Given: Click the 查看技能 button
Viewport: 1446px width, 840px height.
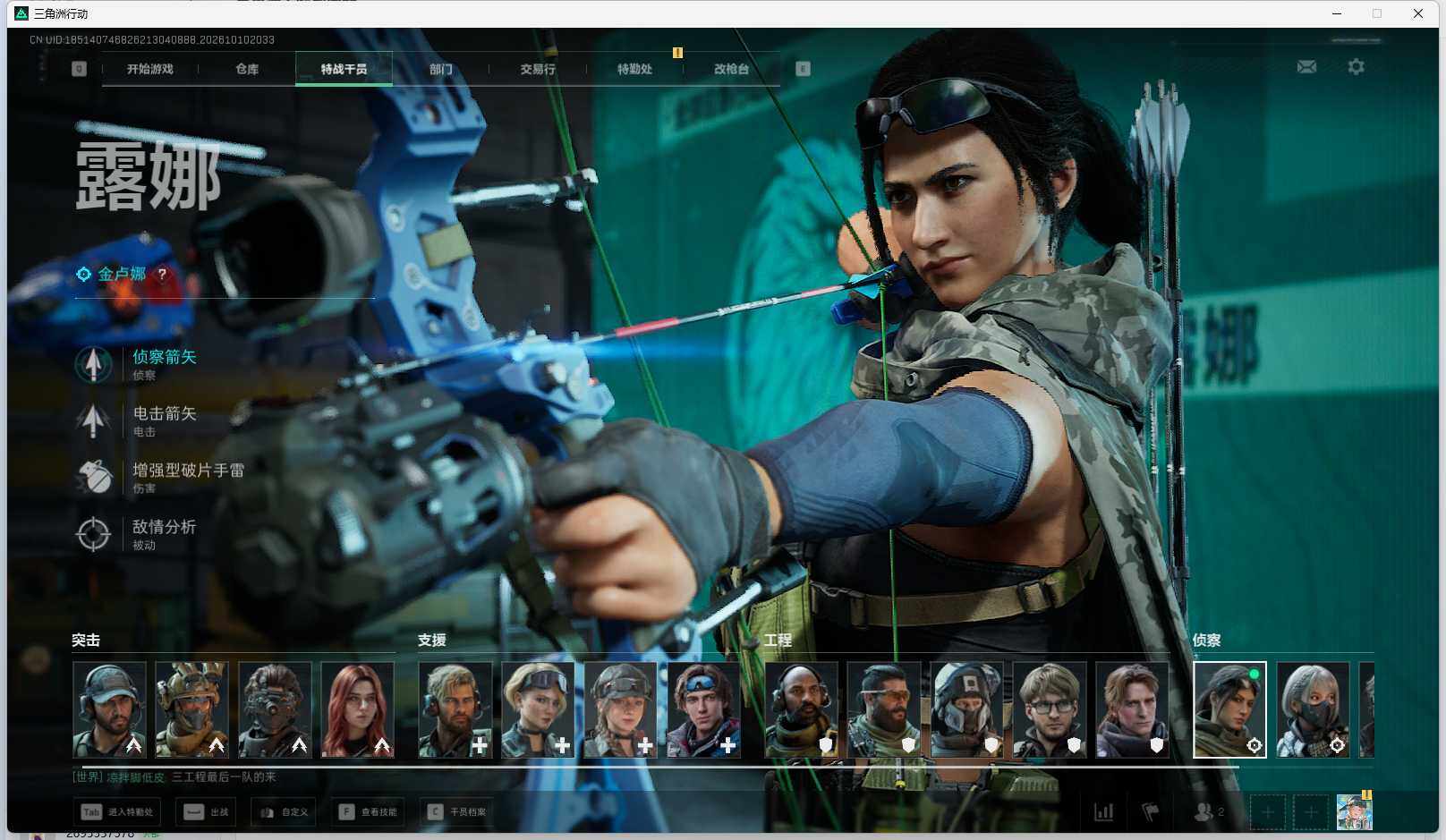Looking at the screenshot, I should click(x=368, y=812).
